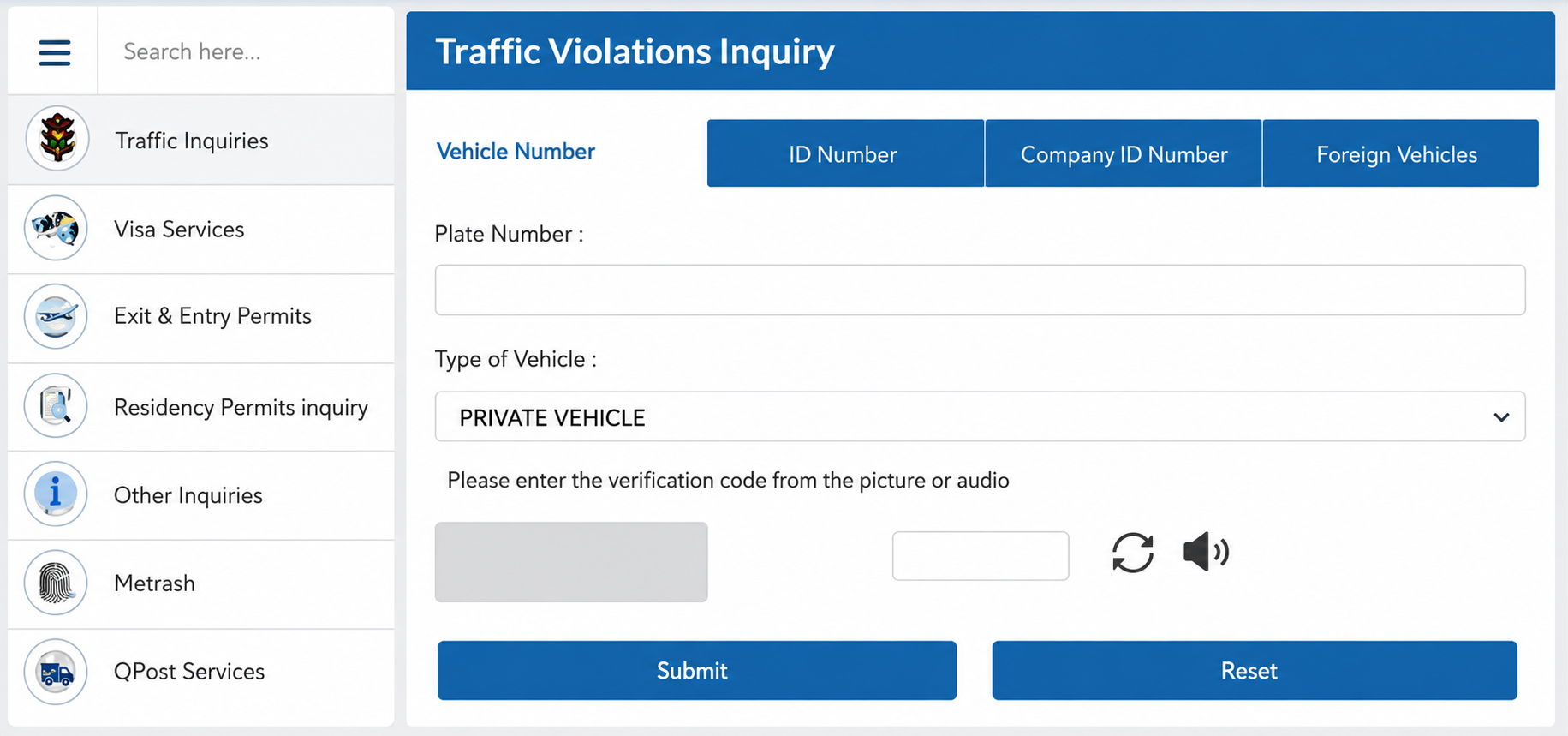Select the Visa Services globe icon
1568x736 pixels.
tap(57, 228)
